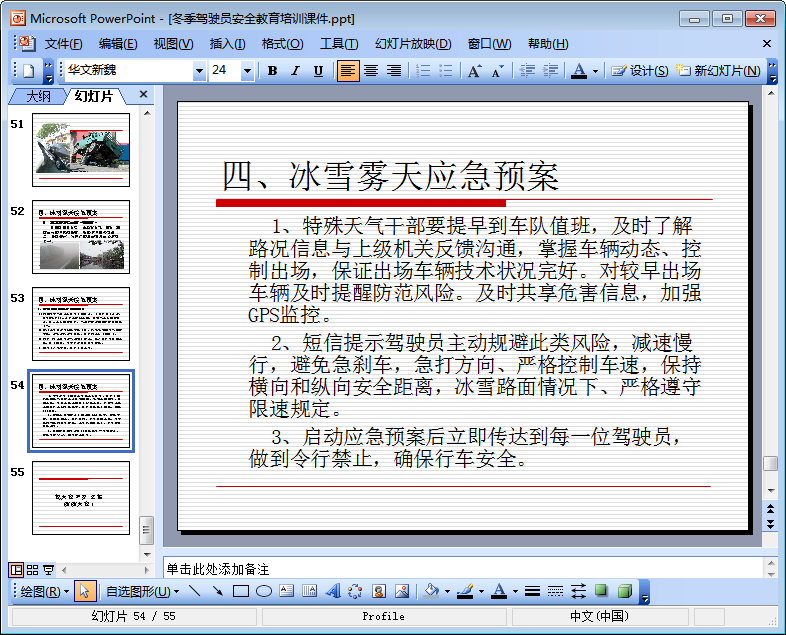Select slide 51 thumbnail
This screenshot has height=635, width=786.
81,150
